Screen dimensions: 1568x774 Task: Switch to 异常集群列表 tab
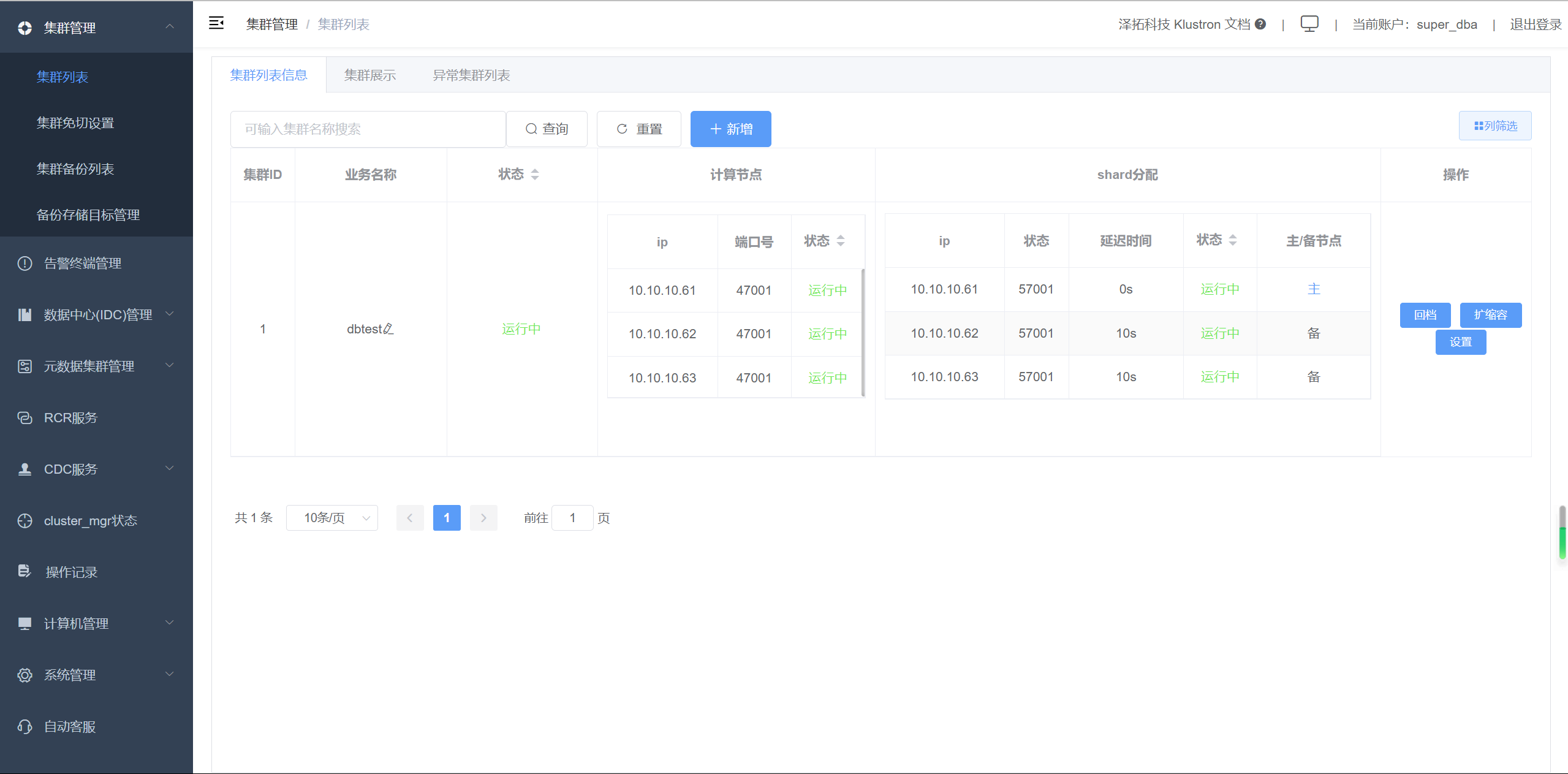point(471,75)
